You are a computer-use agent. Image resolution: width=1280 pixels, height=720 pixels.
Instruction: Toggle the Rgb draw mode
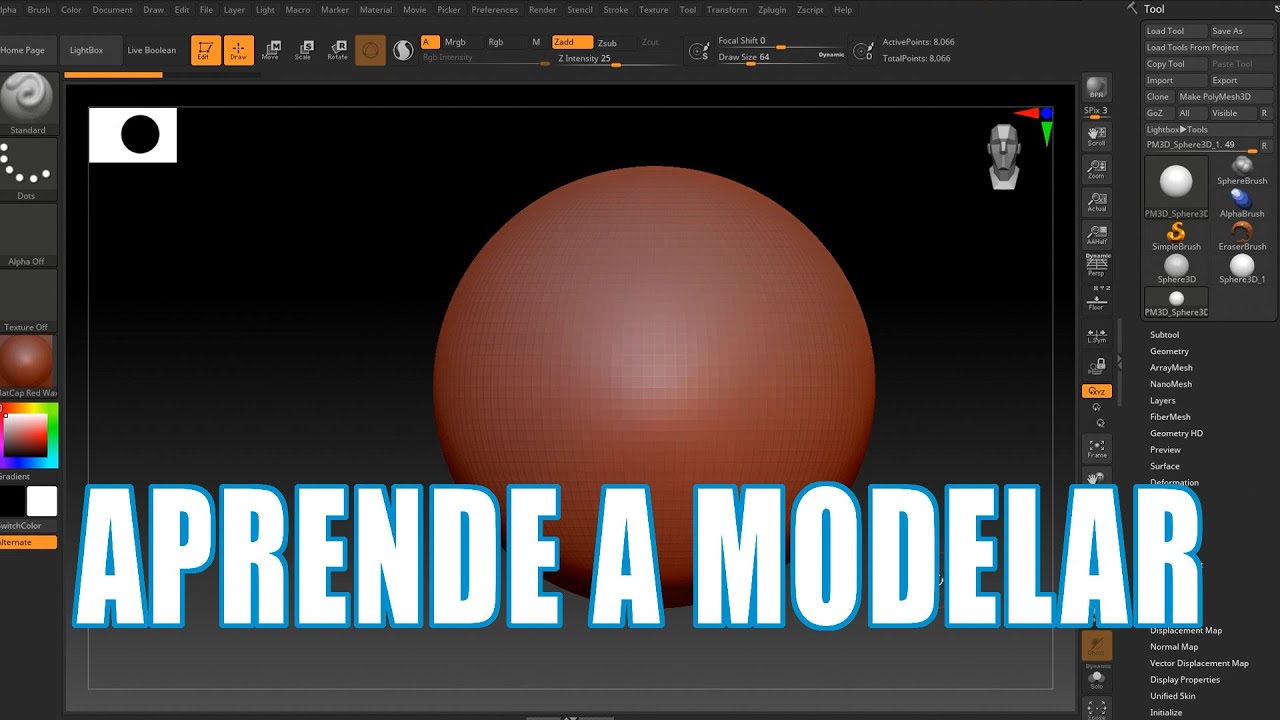(x=496, y=42)
